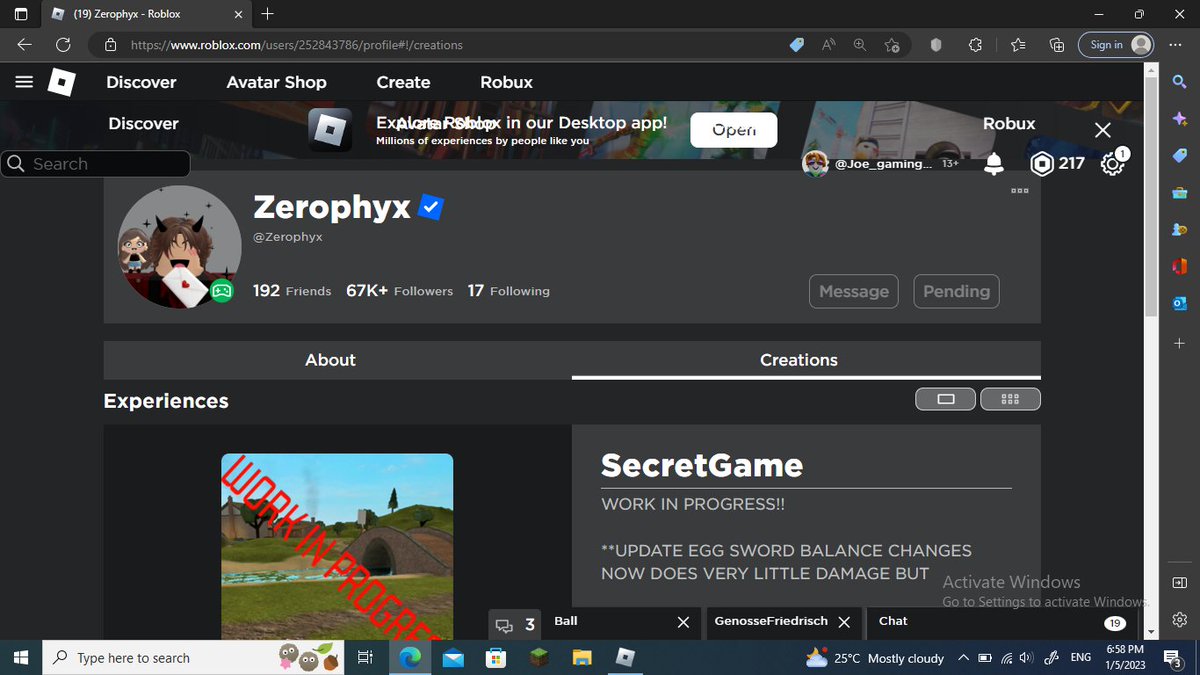Open Edge sidebar Search icon
Screen dimensions: 1200x675
1179,81
